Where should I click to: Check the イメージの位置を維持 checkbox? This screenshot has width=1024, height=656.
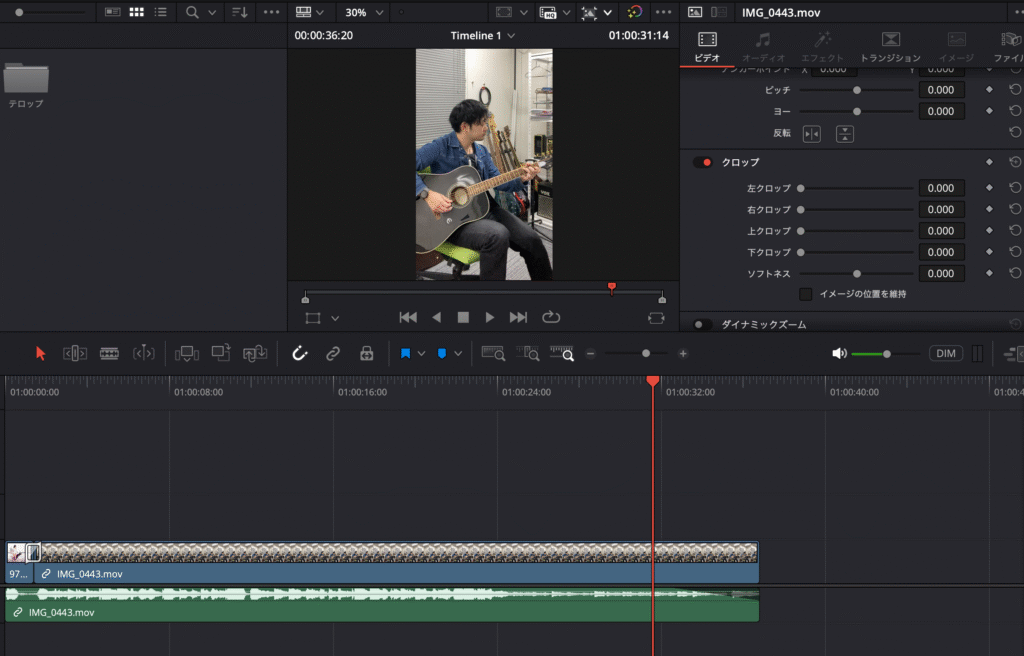(805, 294)
